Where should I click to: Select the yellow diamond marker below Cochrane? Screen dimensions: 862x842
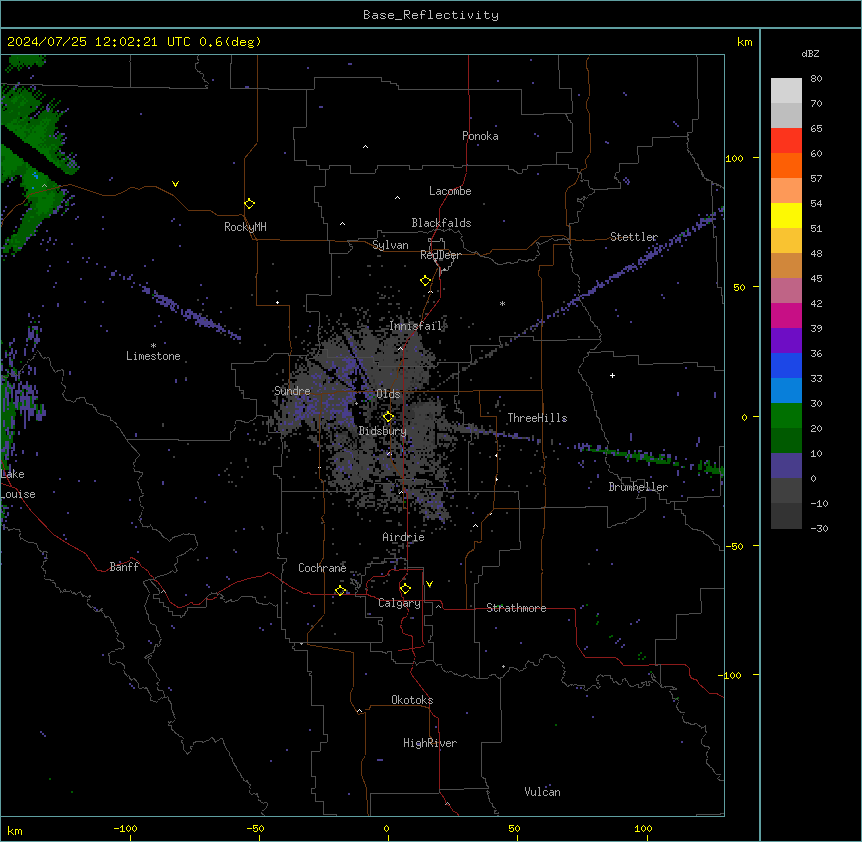click(x=340, y=591)
